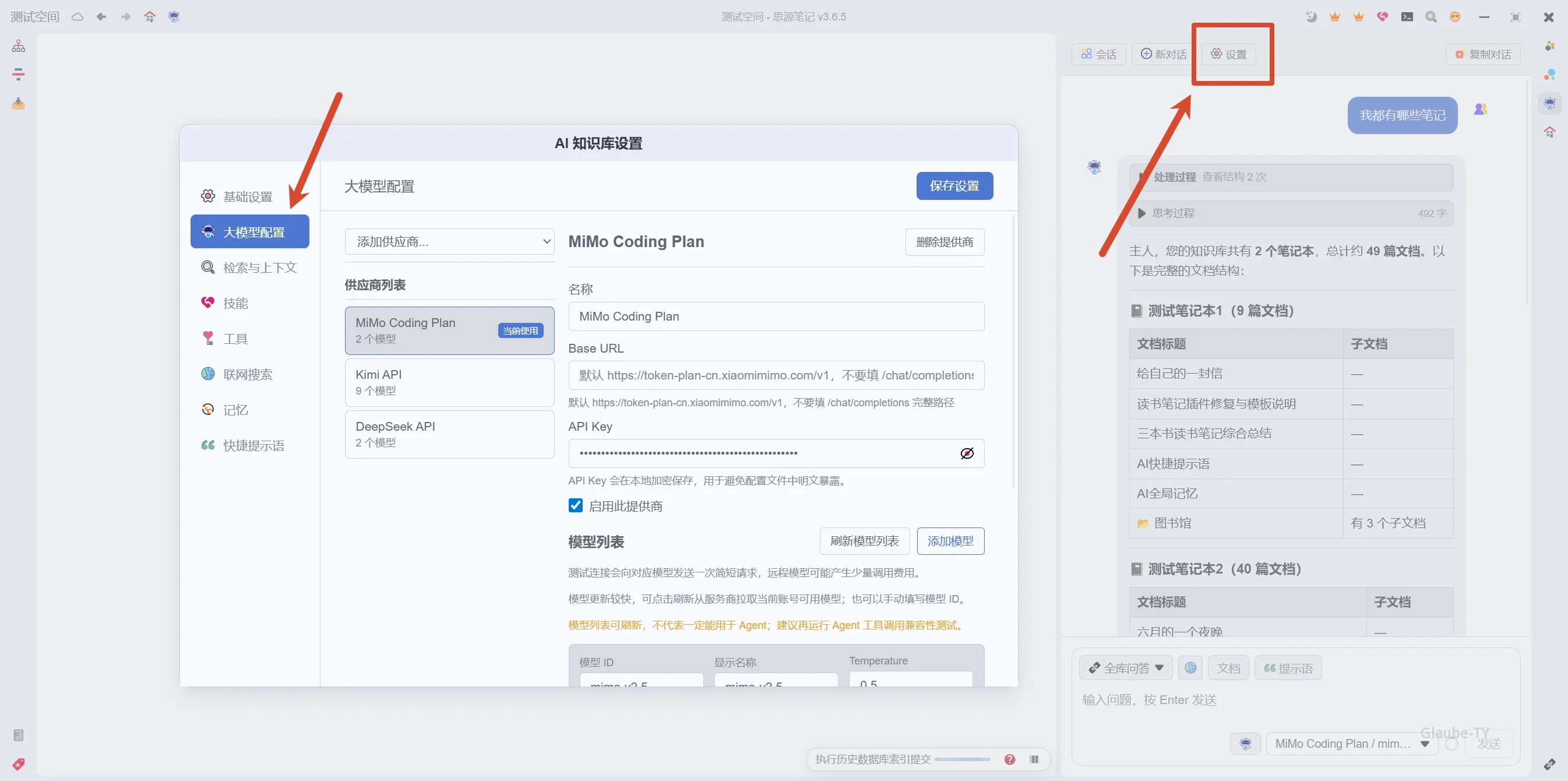1568x781 pixels.
Task: Click the moon night-mode icon in title bar
Action: (x=1311, y=16)
